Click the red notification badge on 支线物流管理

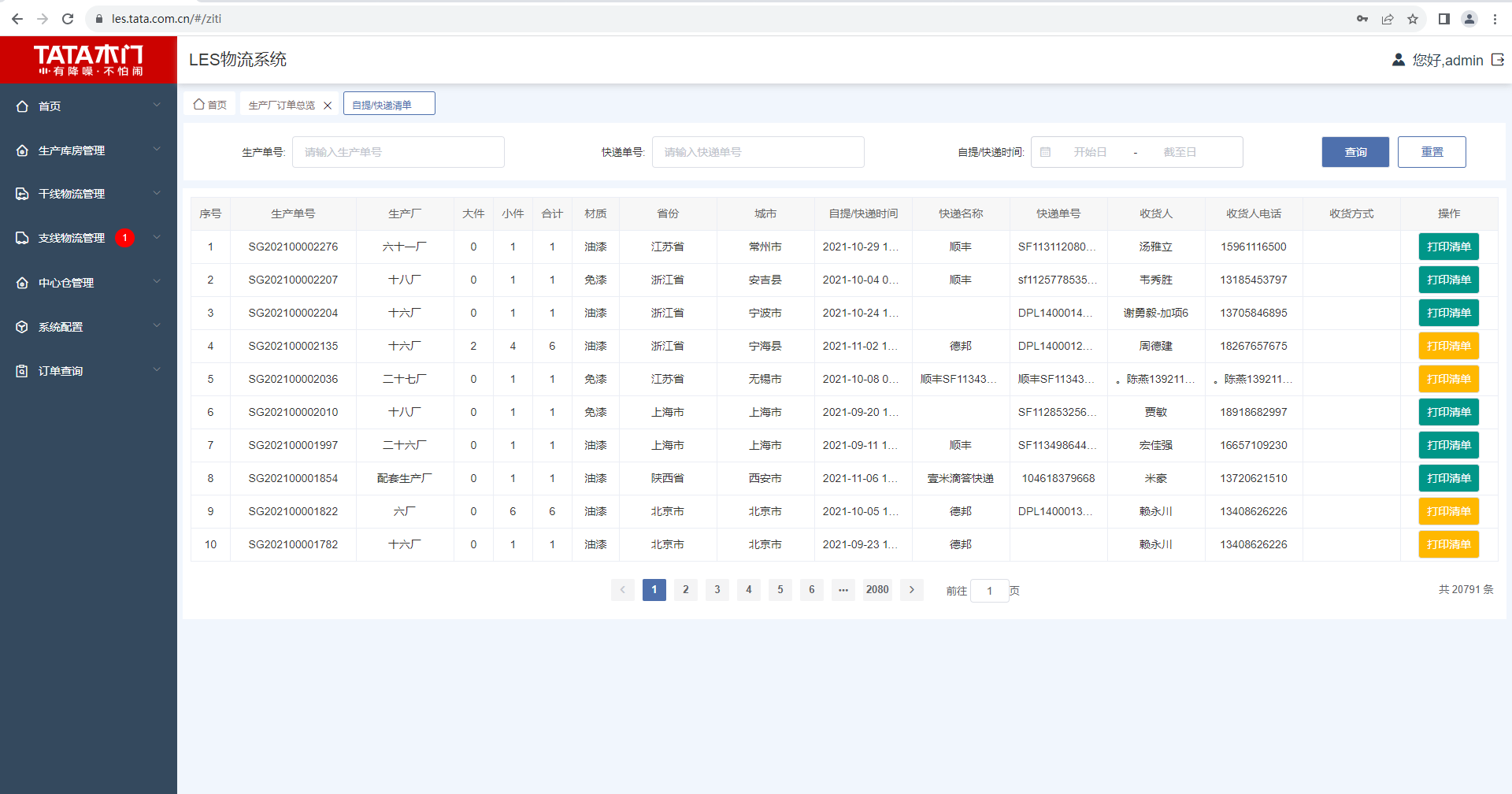click(x=124, y=238)
